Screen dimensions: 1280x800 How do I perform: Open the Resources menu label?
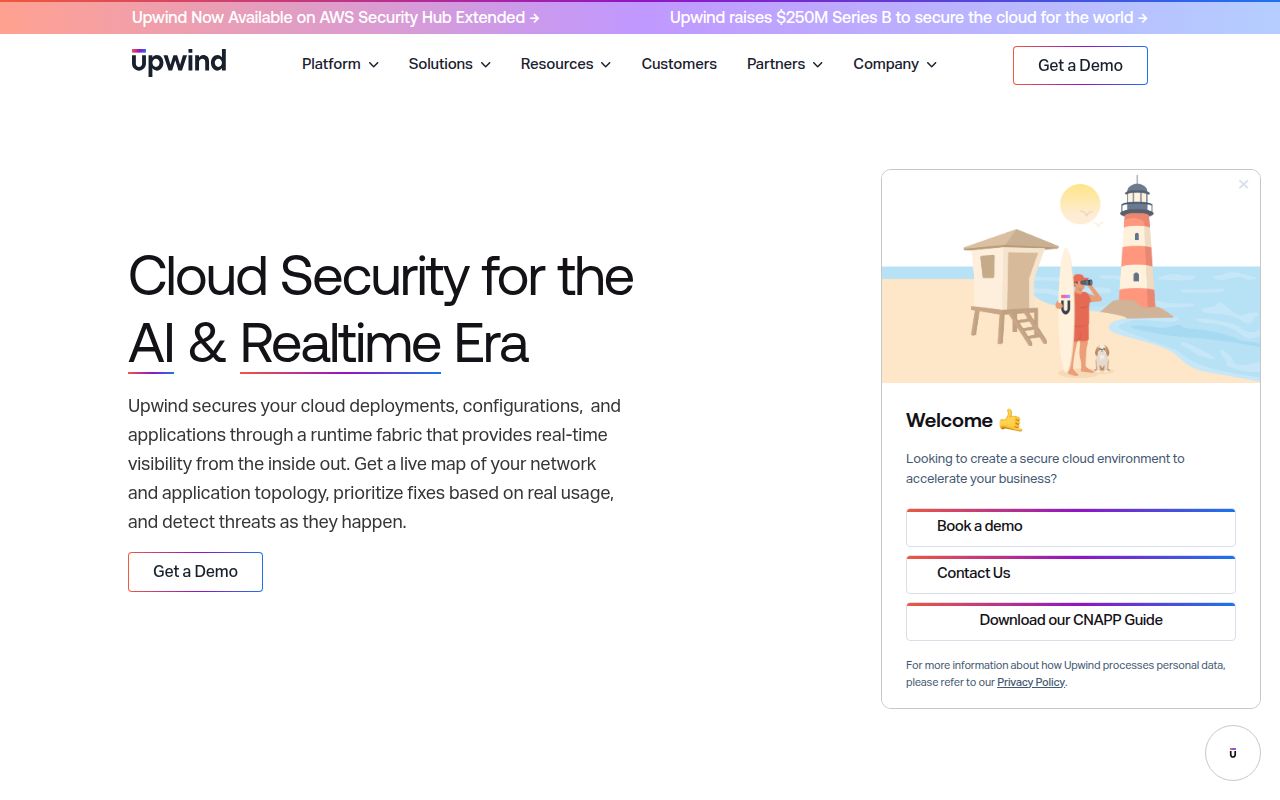pos(557,64)
